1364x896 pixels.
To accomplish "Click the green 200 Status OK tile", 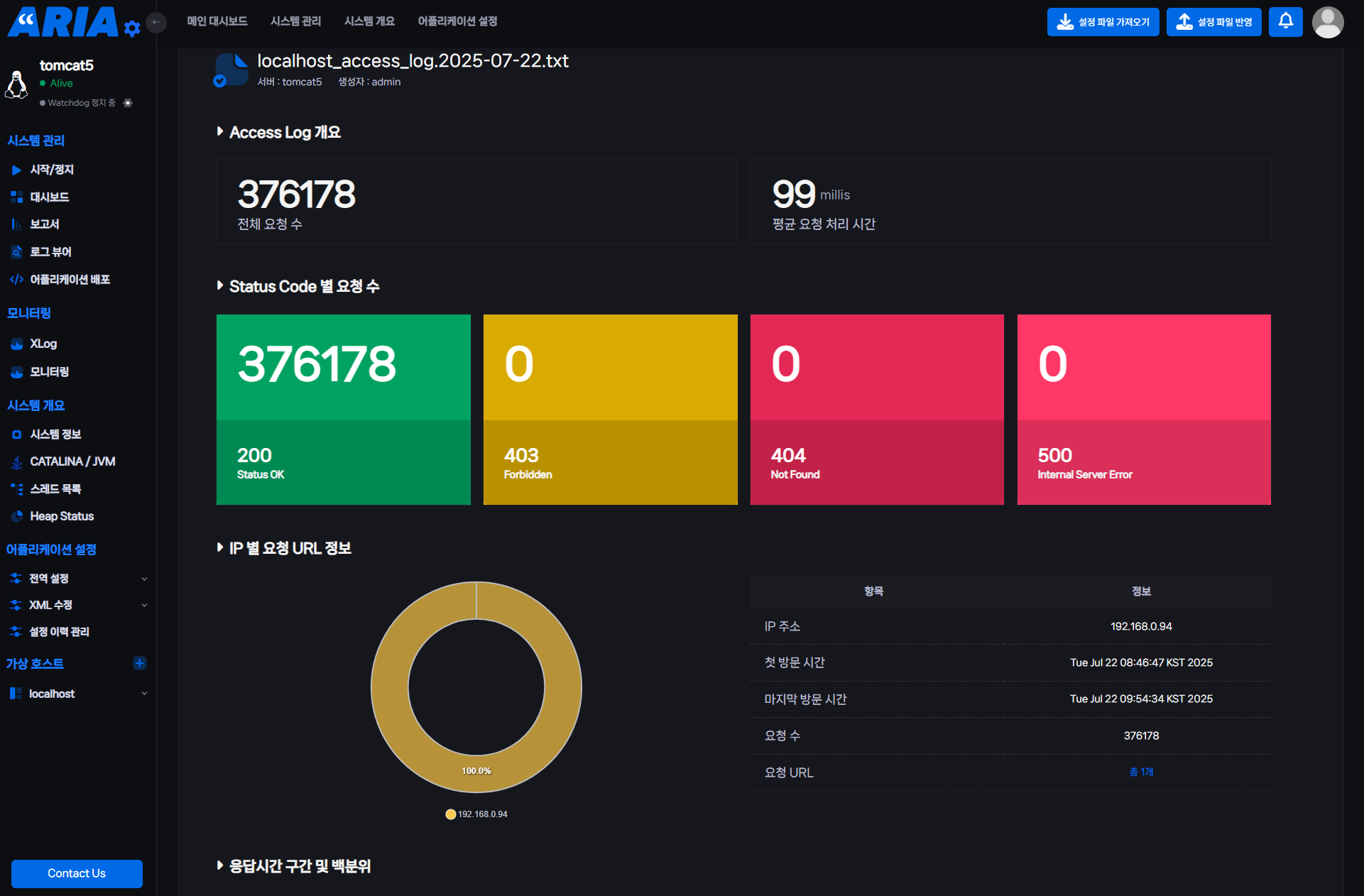I will [x=343, y=410].
